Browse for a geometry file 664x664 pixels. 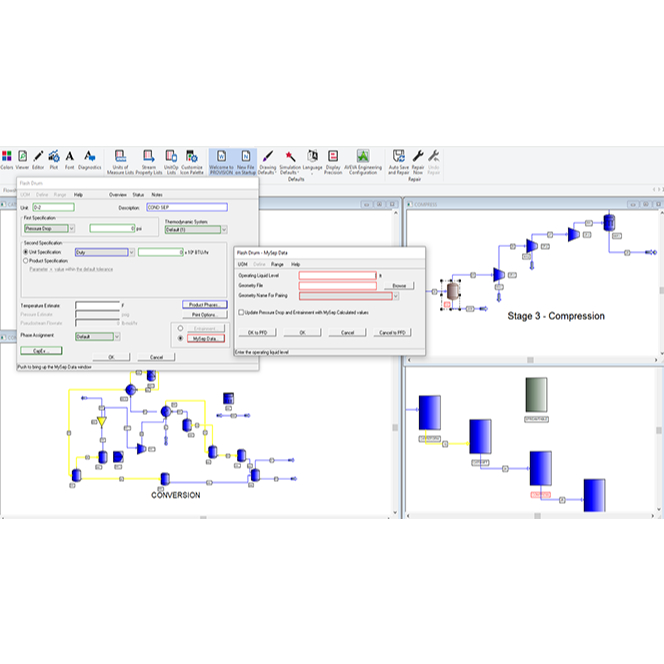[399, 286]
